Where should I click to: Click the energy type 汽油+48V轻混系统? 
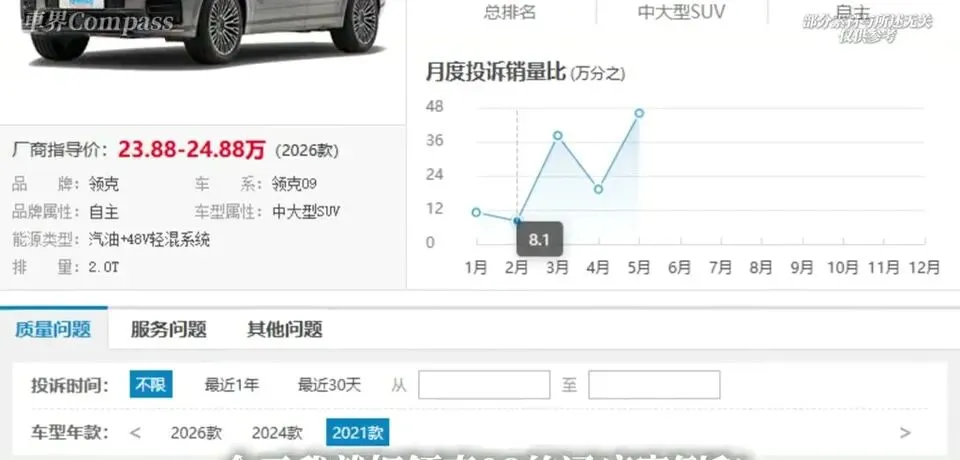click(x=149, y=239)
